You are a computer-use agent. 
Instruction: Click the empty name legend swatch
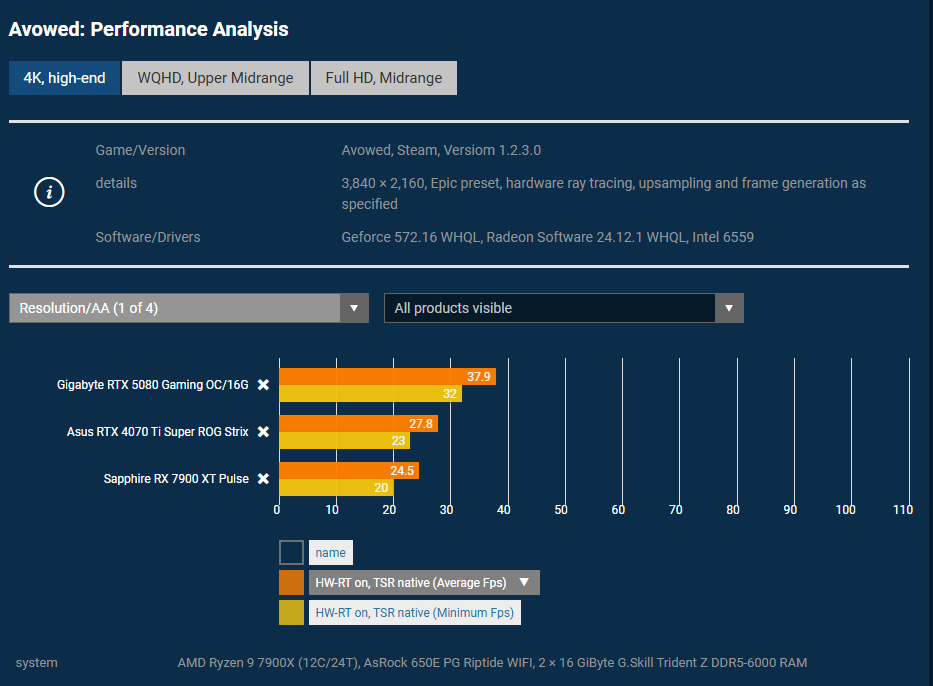click(x=292, y=553)
